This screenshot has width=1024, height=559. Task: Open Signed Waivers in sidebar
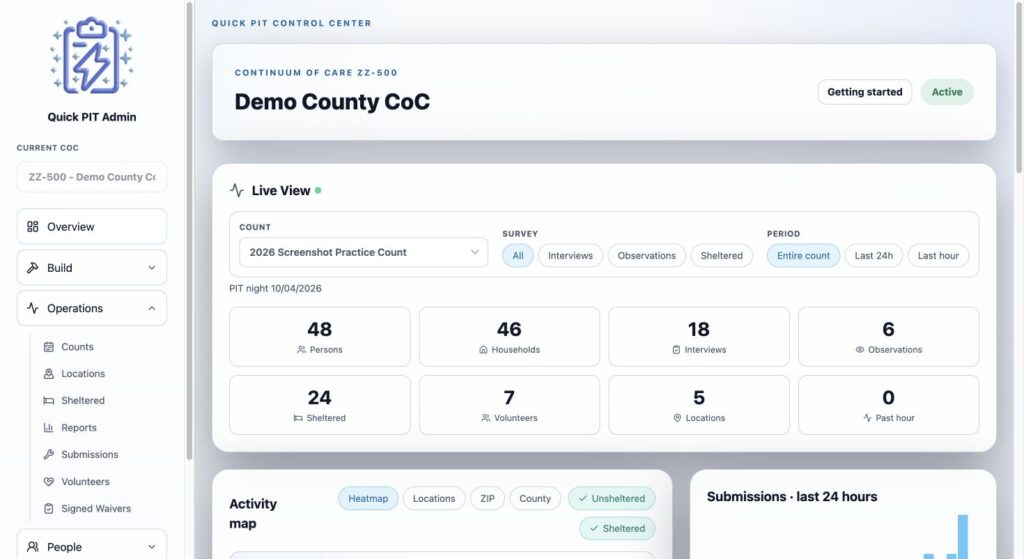tap(95, 508)
